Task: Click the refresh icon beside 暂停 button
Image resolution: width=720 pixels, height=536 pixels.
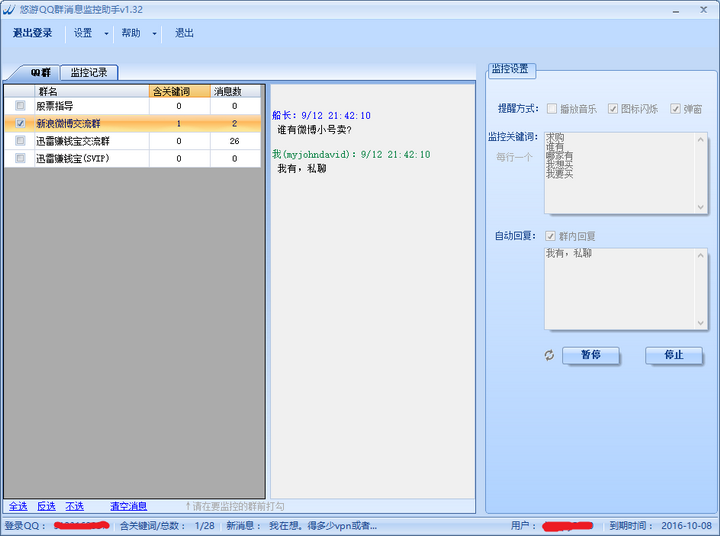Action: click(x=549, y=355)
